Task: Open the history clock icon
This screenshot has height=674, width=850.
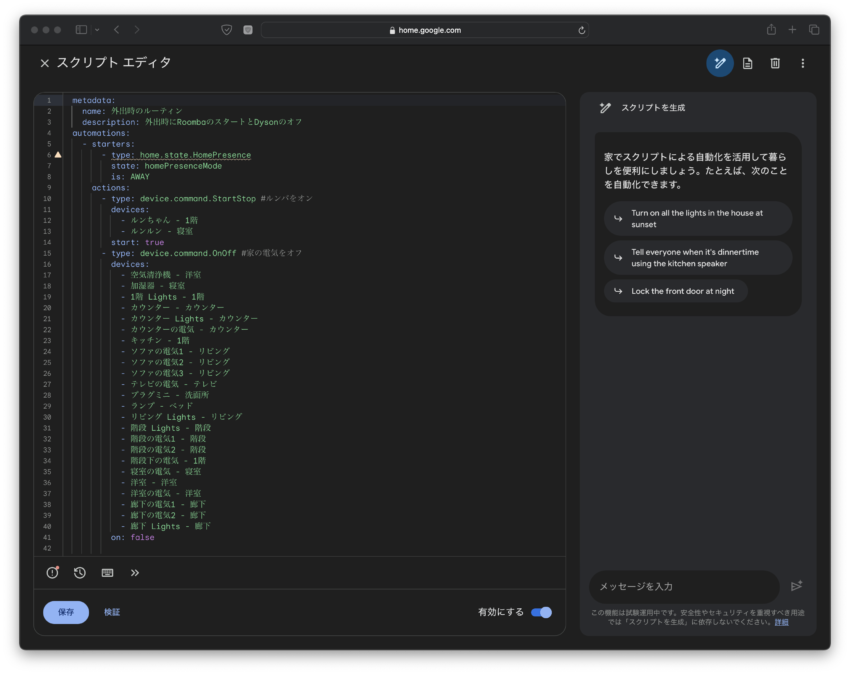Action: pos(80,573)
